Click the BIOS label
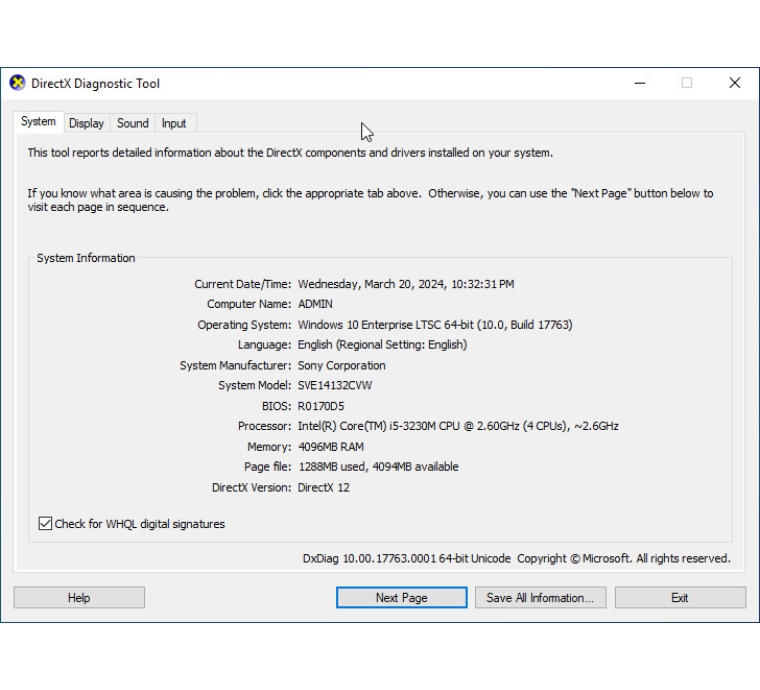 [x=276, y=406]
